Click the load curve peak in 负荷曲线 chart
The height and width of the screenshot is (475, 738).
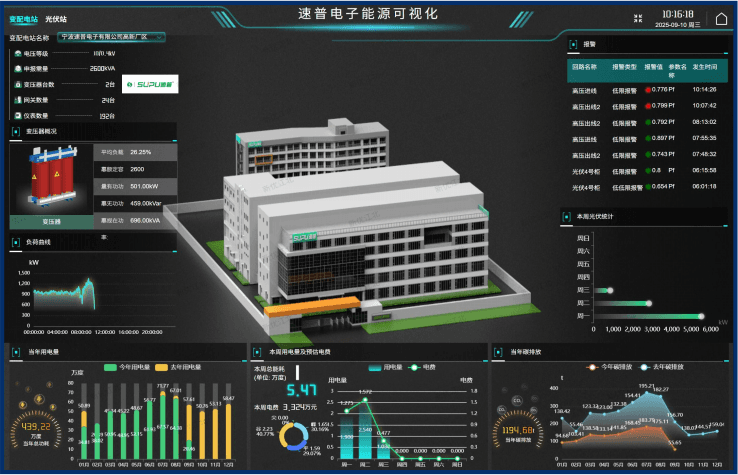click(x=88, y=281)
